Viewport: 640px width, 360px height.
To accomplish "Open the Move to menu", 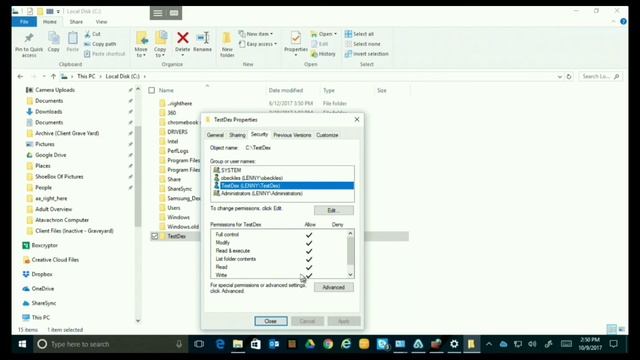I will coord(141,44).
